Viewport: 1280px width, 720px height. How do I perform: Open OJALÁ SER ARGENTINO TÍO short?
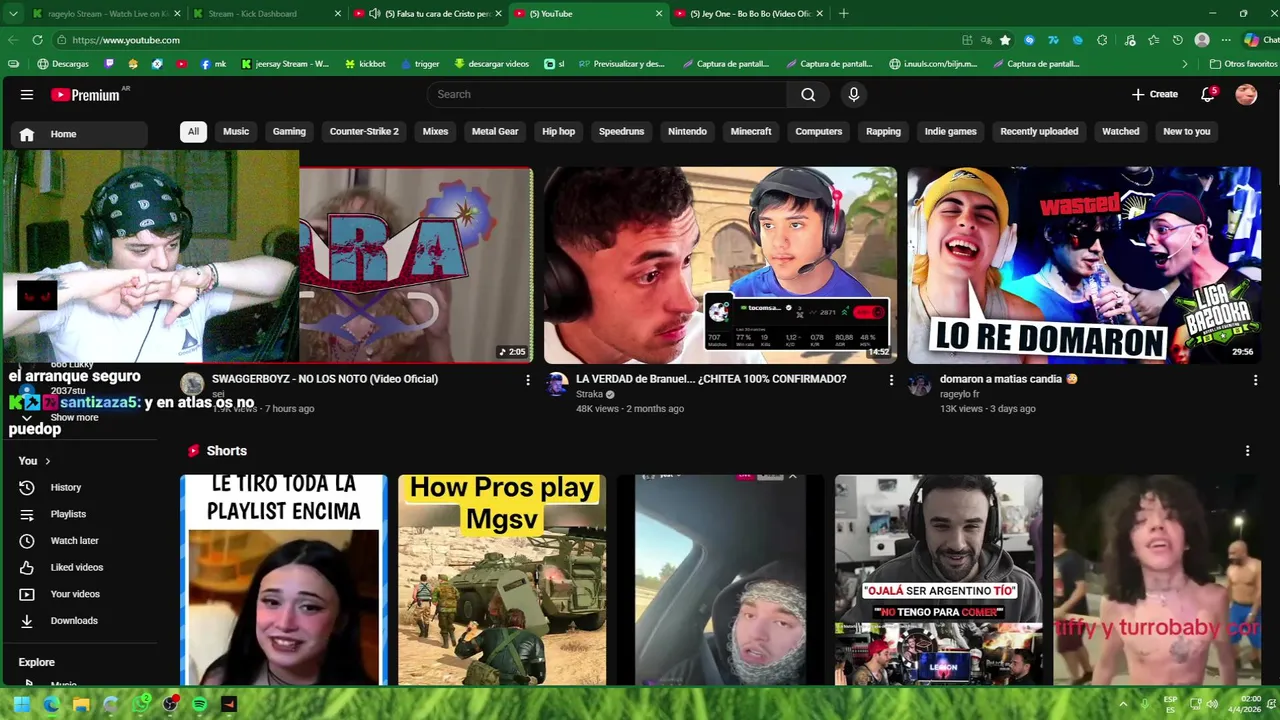938,580
